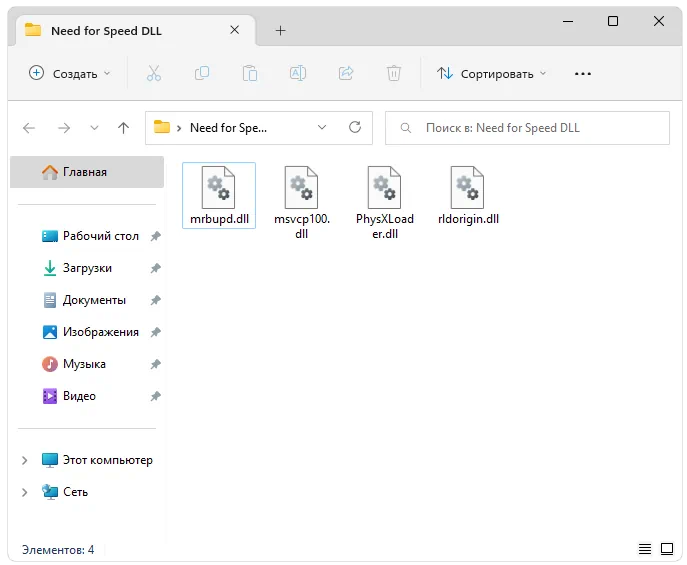
Task: Click the Paste clipboard icon
Action: (250, 74)
